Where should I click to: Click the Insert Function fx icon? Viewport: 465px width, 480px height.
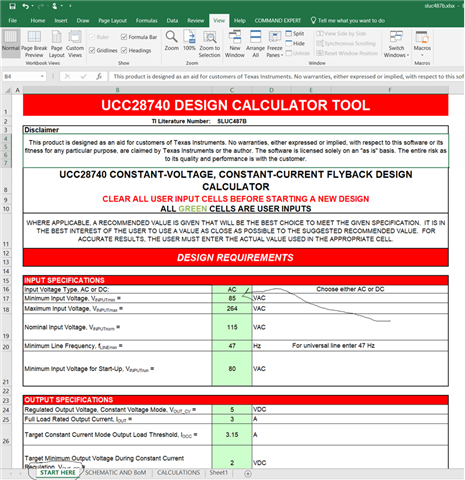(x=99, y=76)
